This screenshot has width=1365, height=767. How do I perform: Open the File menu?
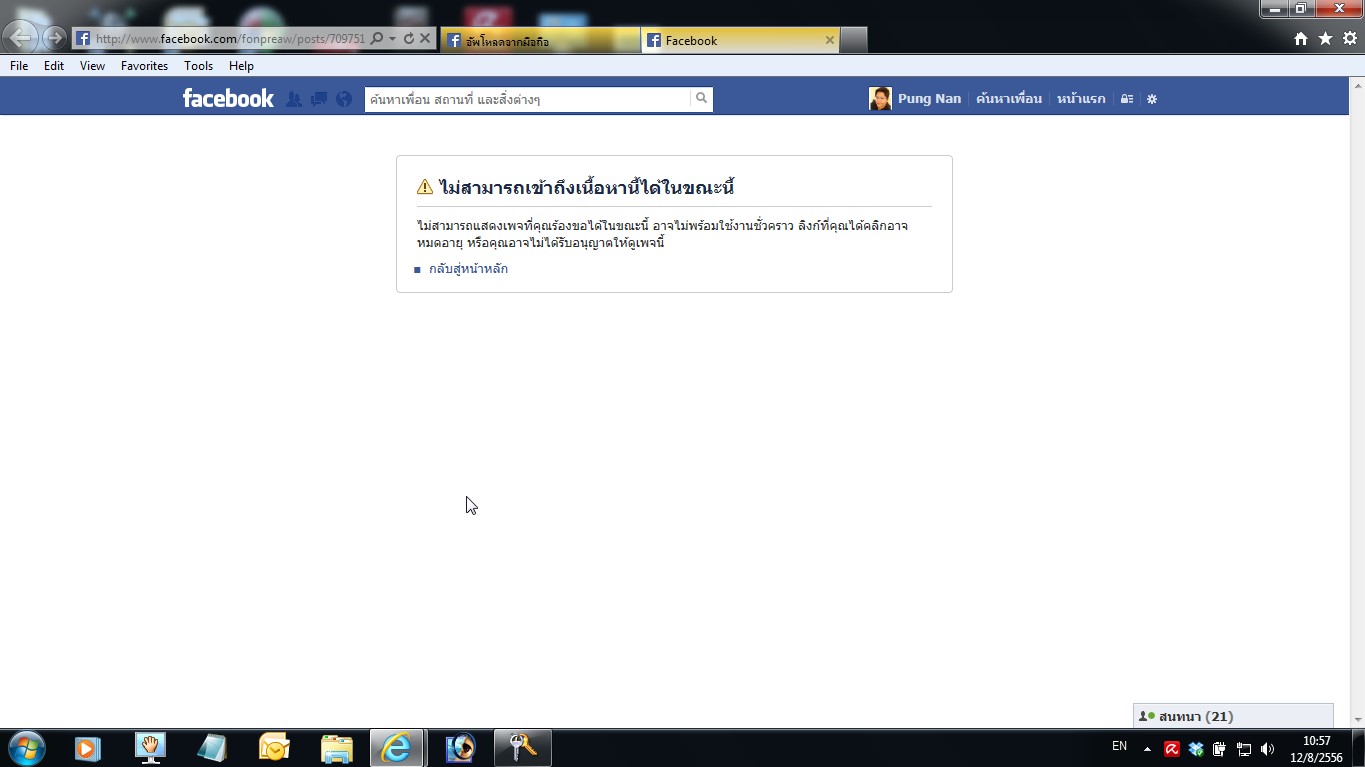(19, 66)
